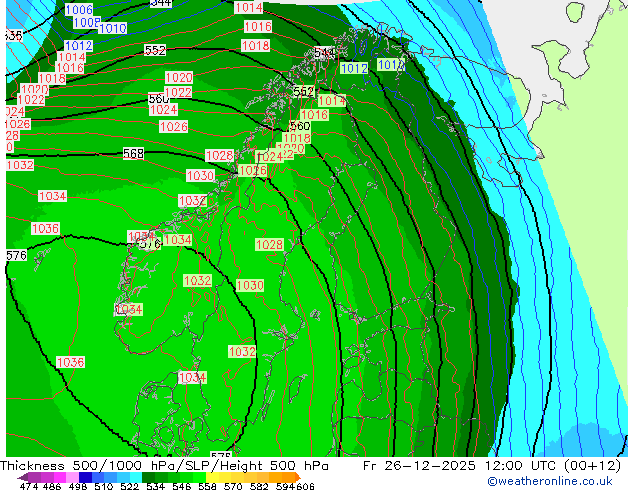The width and height of the screenshot is (634, 490).
Task: Select the map title 'Thickness 500/1000 hPa/SLP/Height 500 hPa'
Action: [164, 466]
